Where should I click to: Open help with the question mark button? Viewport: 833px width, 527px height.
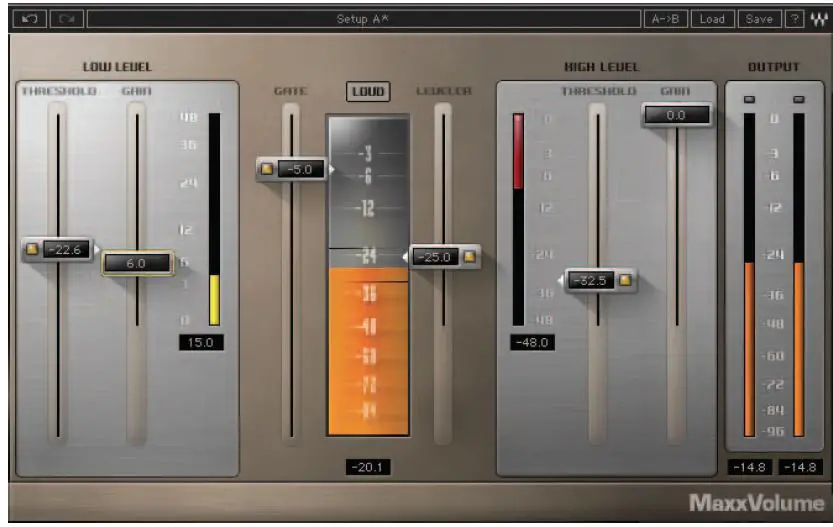795,19
